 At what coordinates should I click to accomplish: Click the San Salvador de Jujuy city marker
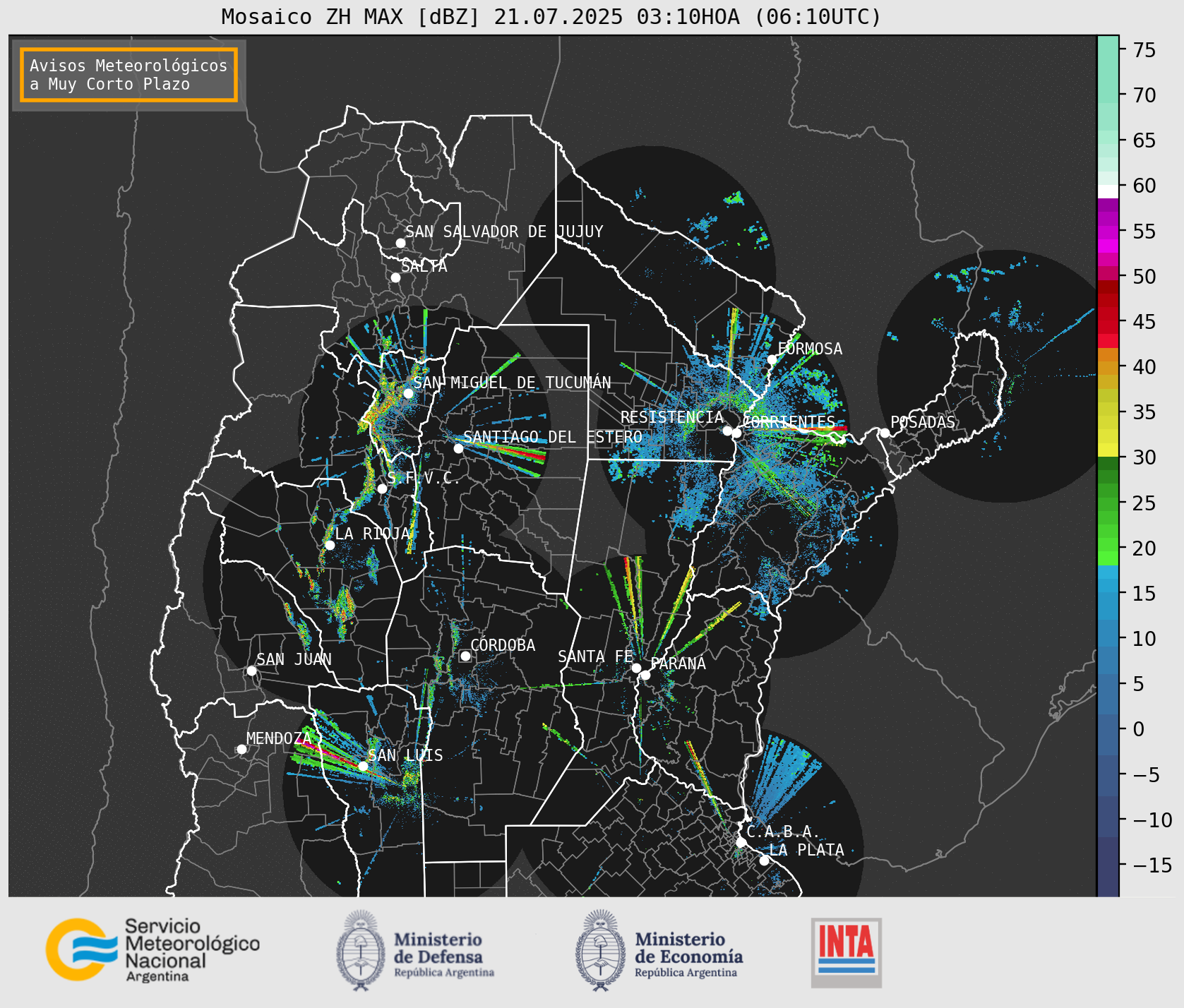pos(400,243)
